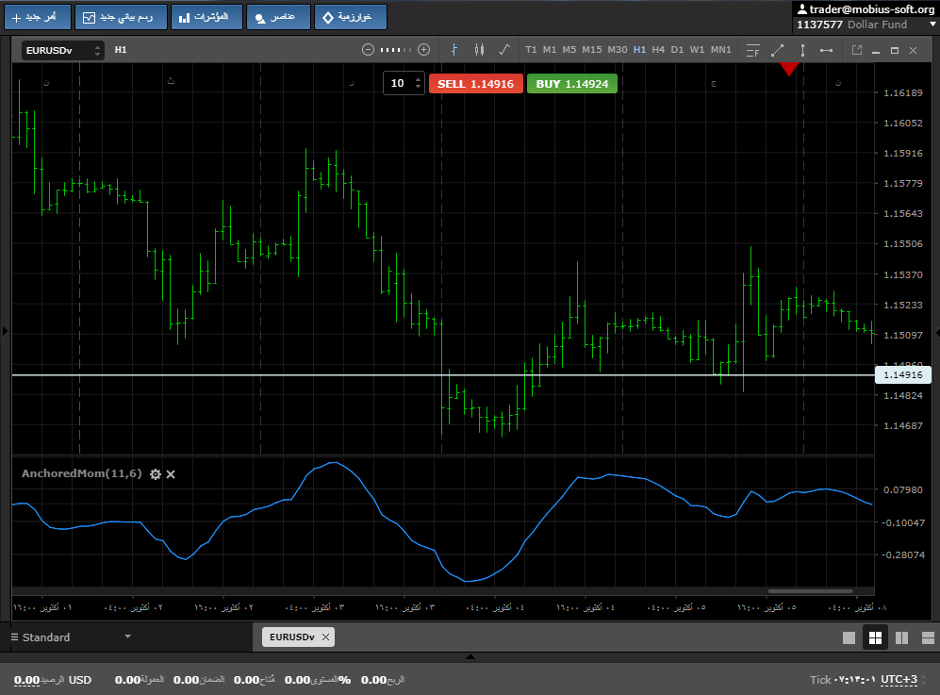Select the side-by-side column layout
The height and width of the screenshot is (695, 940).
tap(901, 637)
